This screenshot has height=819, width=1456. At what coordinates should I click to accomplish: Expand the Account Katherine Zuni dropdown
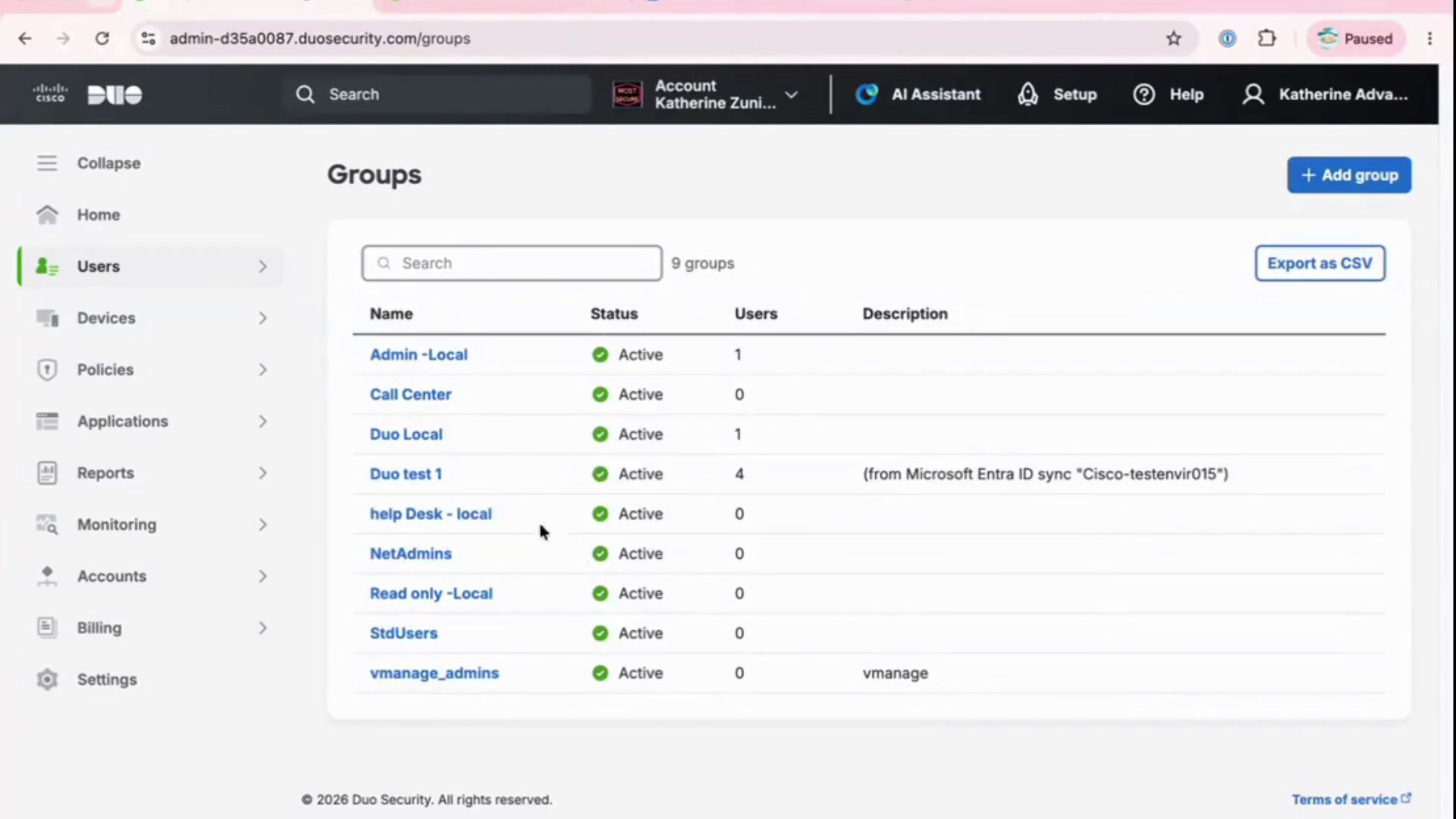[705, 94]
